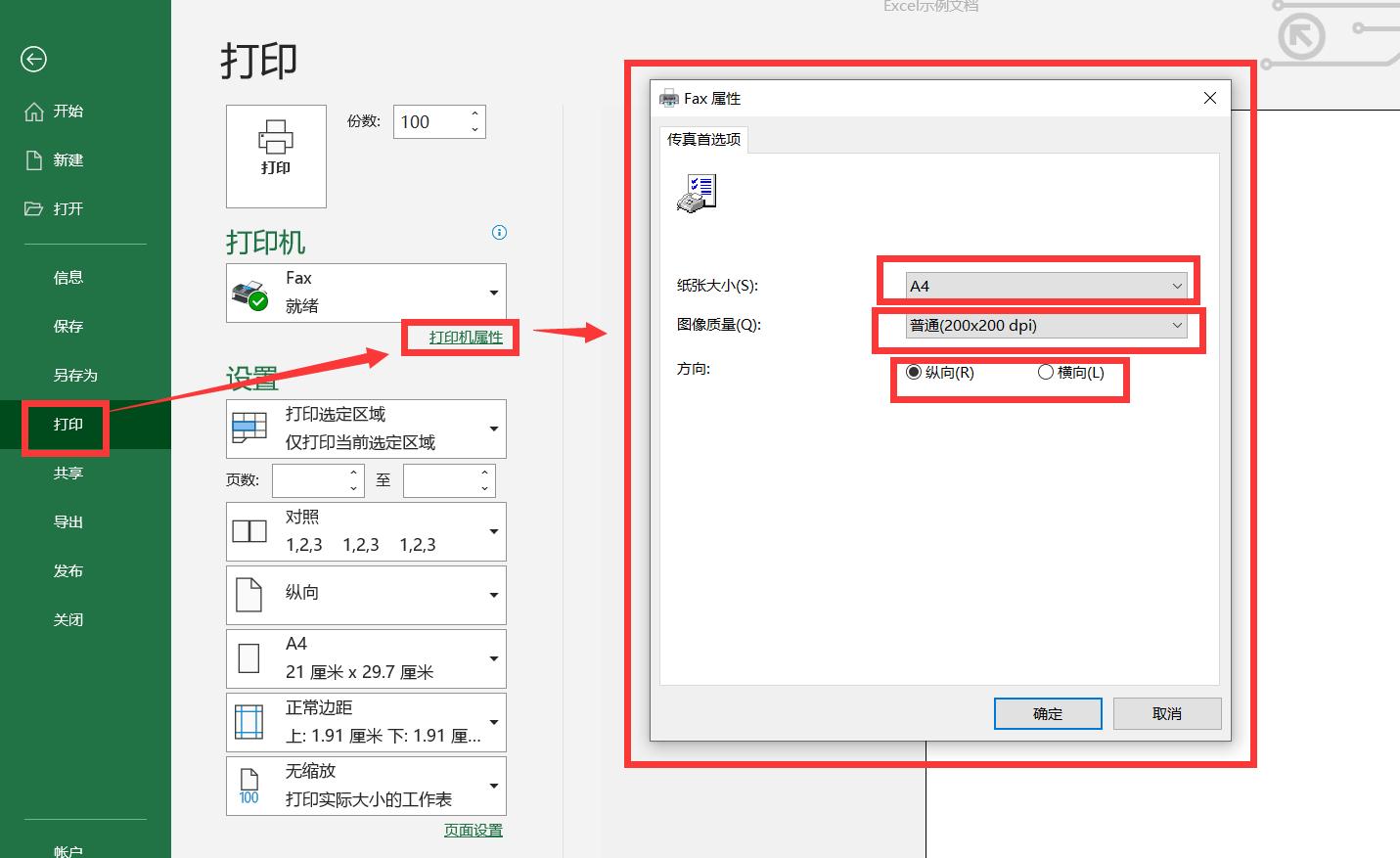The image size is (1400, 858).
Task: Click the collate 对照 icon
Action: [x=249, y=530]
